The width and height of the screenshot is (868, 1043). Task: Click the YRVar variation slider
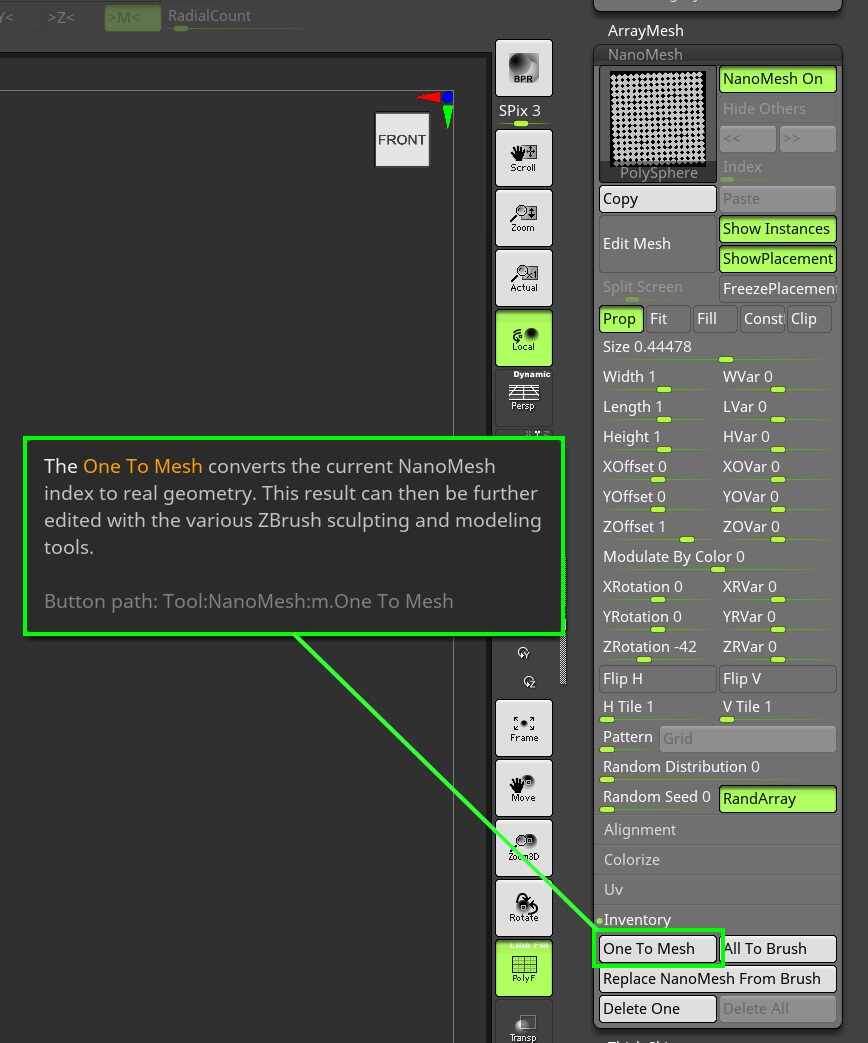[778, 619]
